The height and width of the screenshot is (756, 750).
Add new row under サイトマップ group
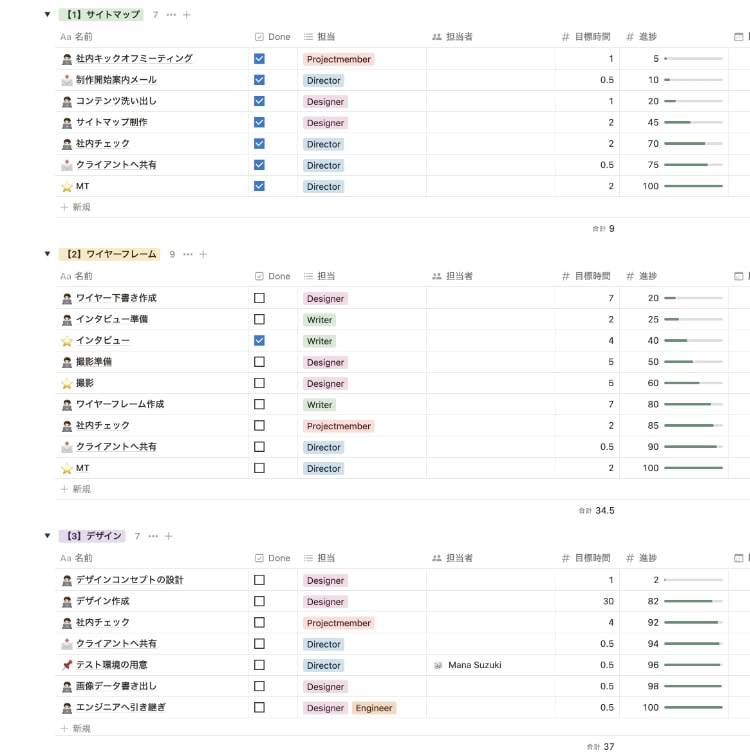click(x=76, y=207)
